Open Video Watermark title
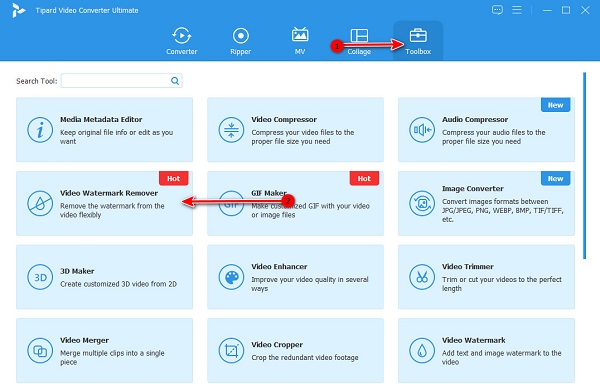This screenshot has width=600, height=389. [474, 340]
